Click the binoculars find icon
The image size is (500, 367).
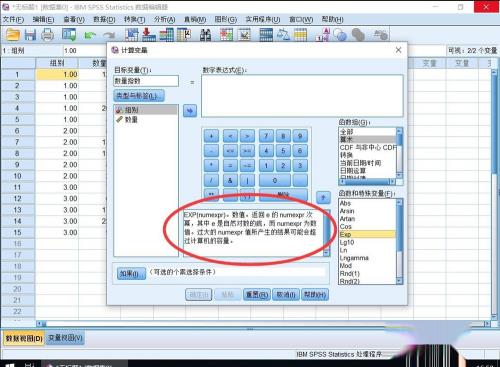[x=205, y=35]
